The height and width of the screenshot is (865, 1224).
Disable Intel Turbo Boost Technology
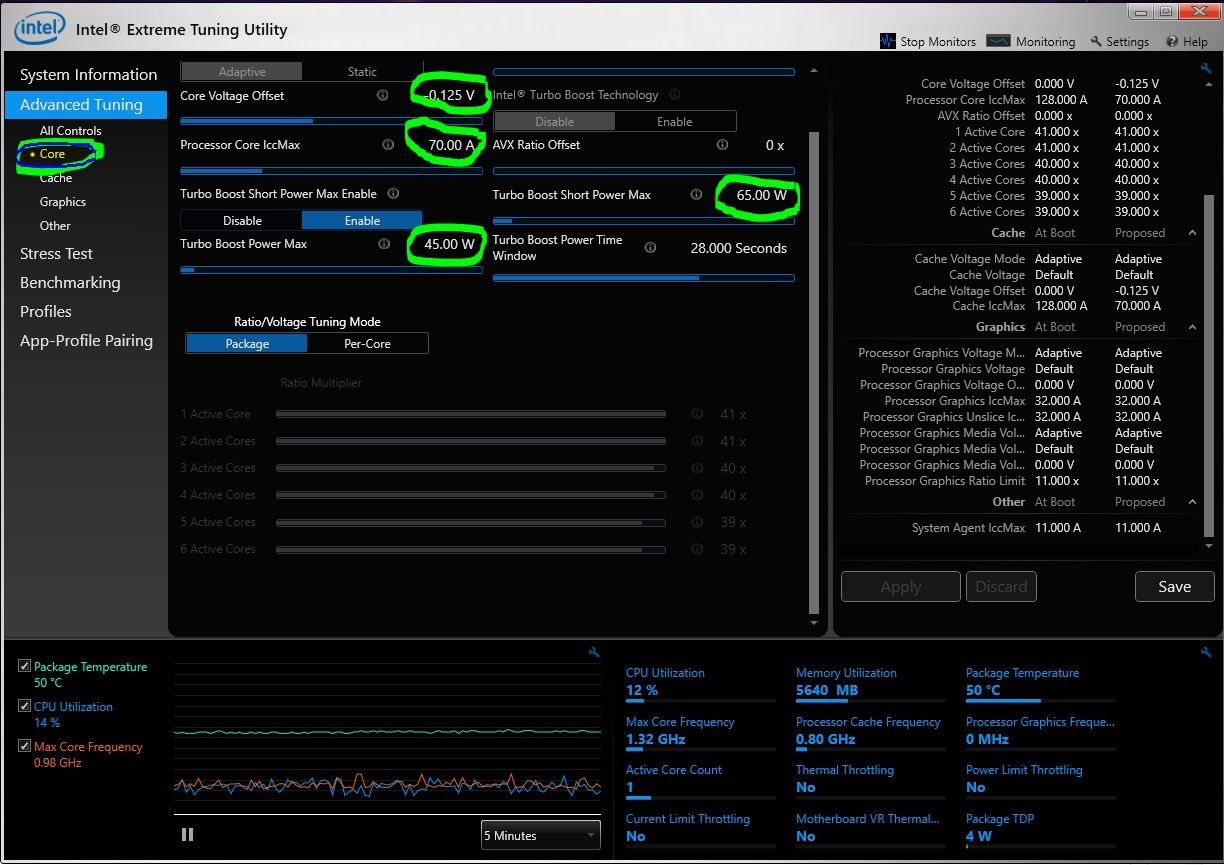tap(555, 121)
